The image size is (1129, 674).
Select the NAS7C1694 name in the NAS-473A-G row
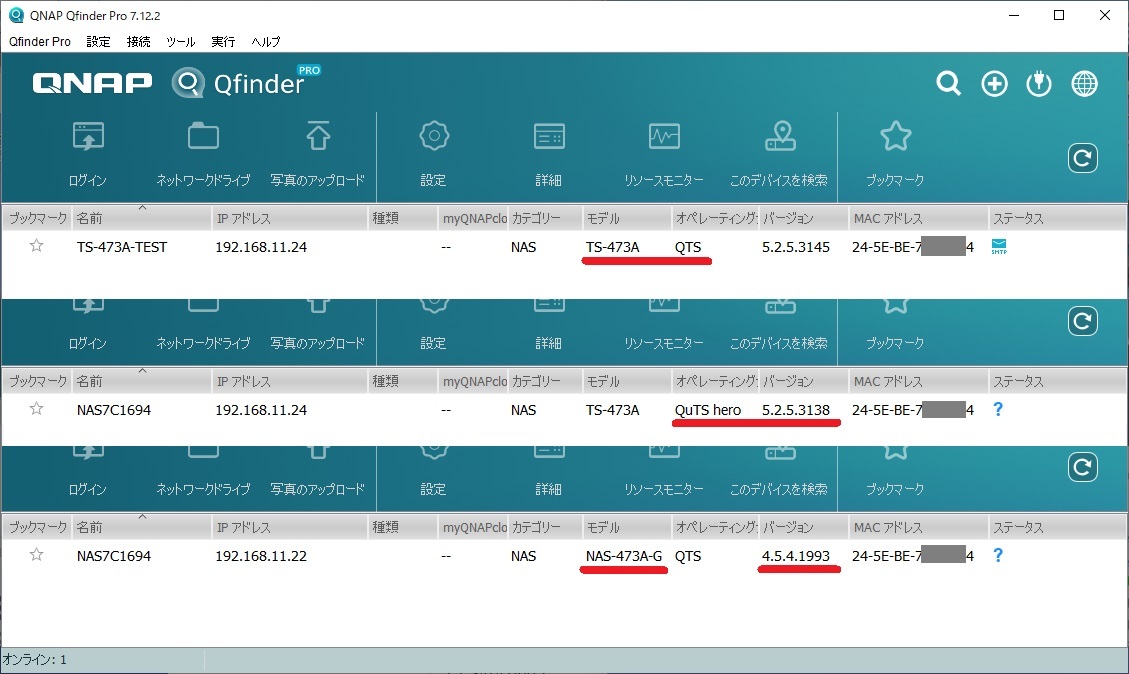pos(114,556)
